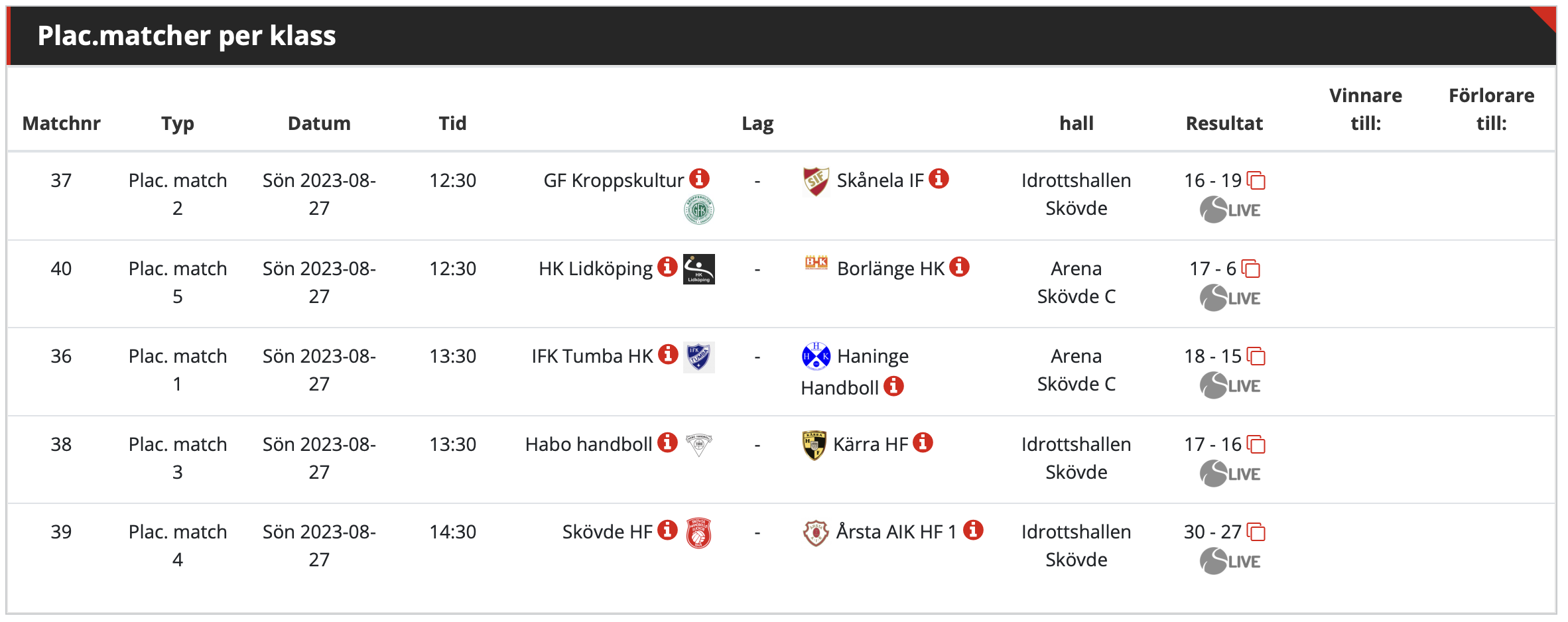The image size is (1568, 622).
Task: Click the result 18 - 15
Action: pyautogui.click(x=1212, y=357)
